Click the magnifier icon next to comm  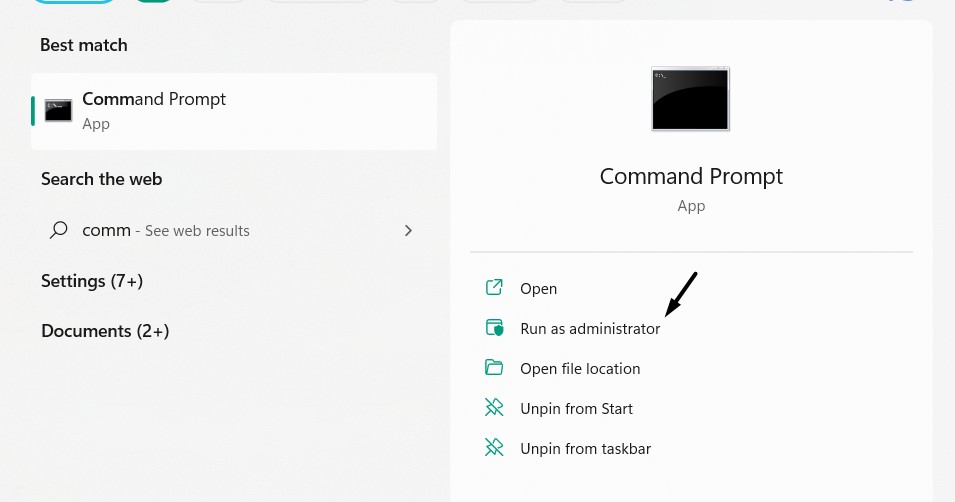coord(59,230)
